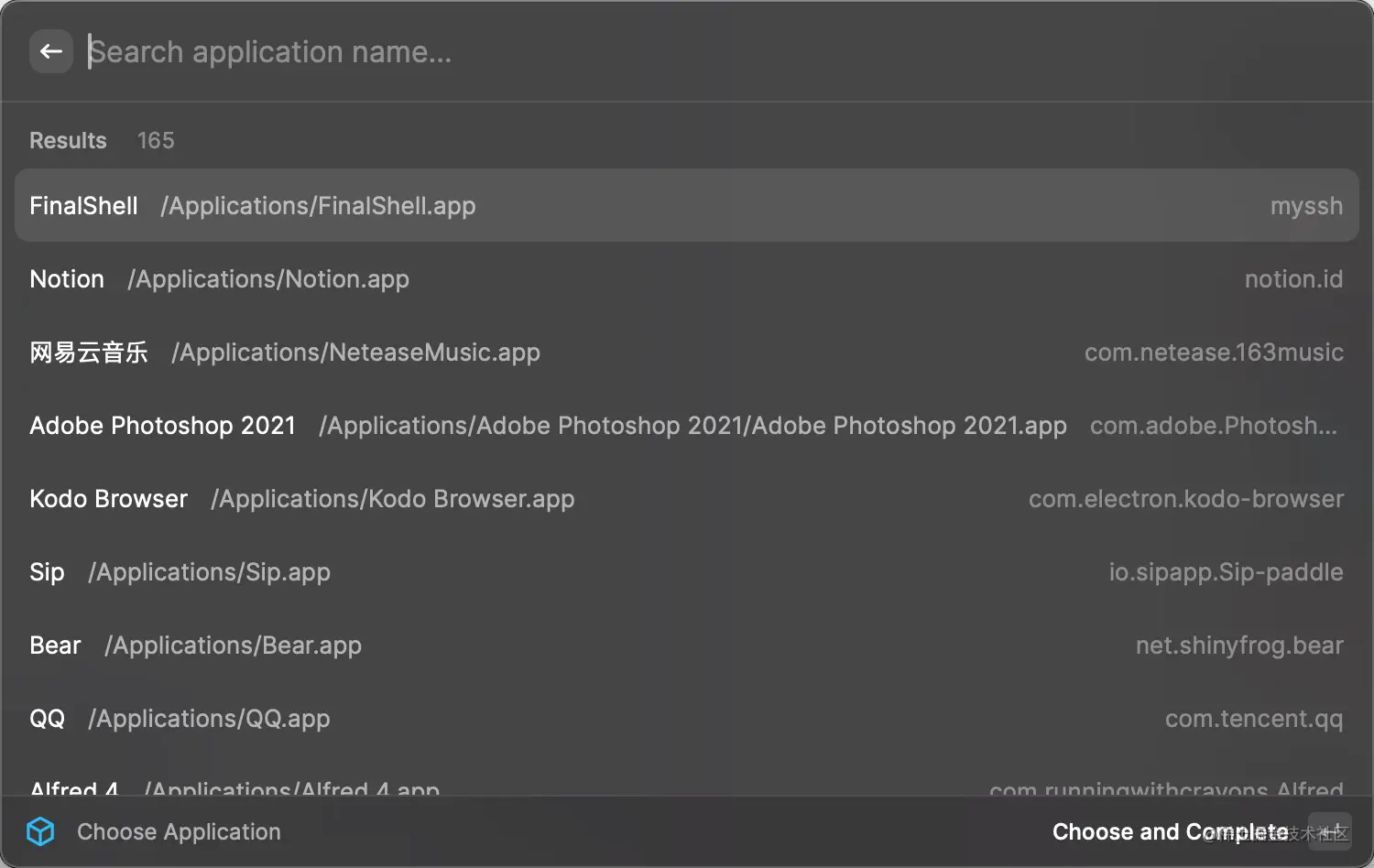Screen dimensions: 1374x868
Task: Click the com.tencent.qq bundle identifier
Action: [x=1253, y=719]
